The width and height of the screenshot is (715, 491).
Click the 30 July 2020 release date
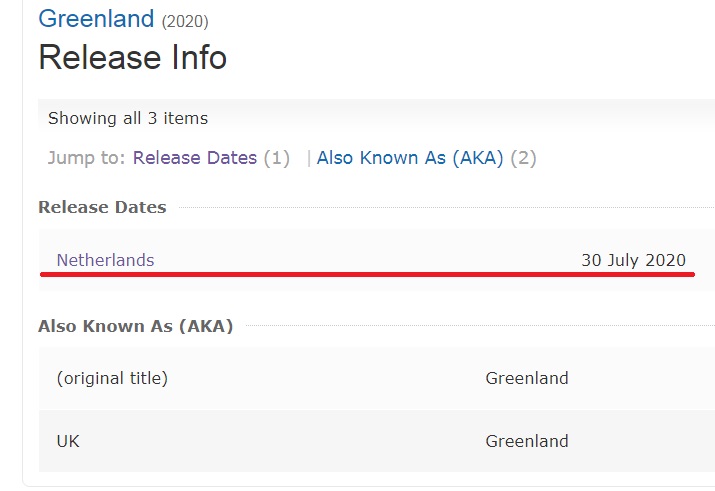pyautogui.click(x=633, y=260)
